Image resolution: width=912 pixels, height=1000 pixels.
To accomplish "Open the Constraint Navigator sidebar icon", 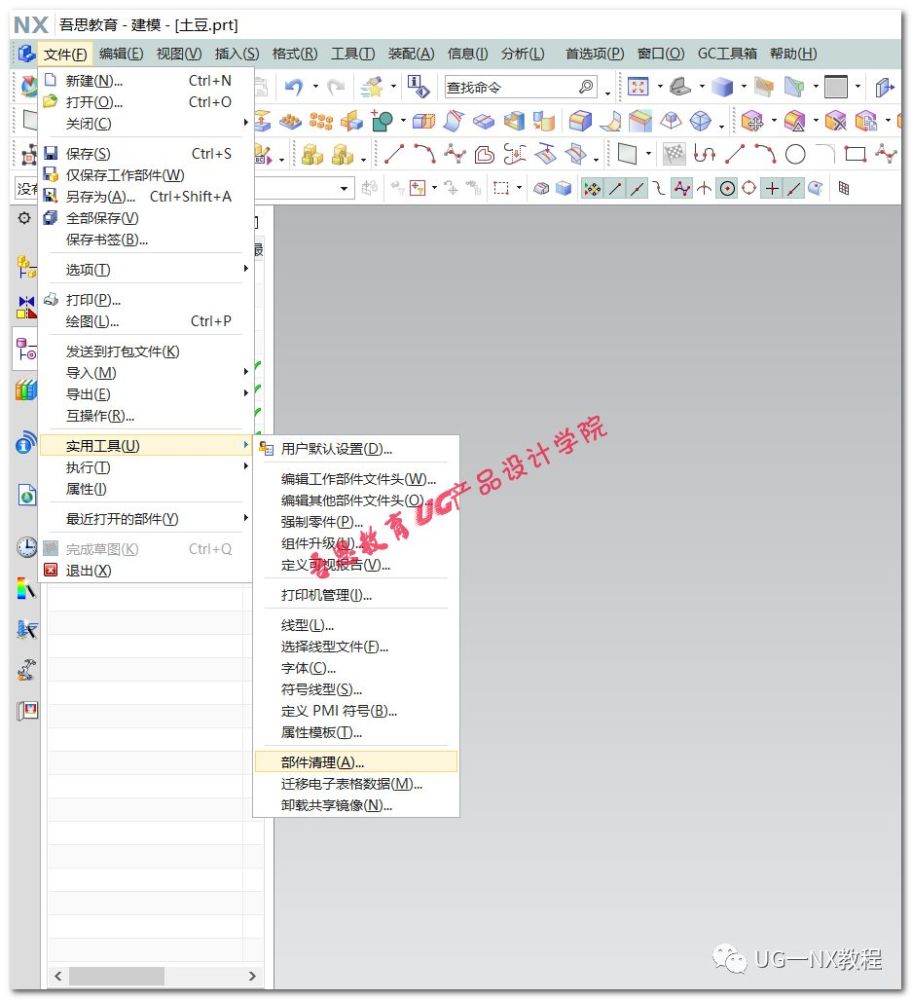I will [26, 307].
